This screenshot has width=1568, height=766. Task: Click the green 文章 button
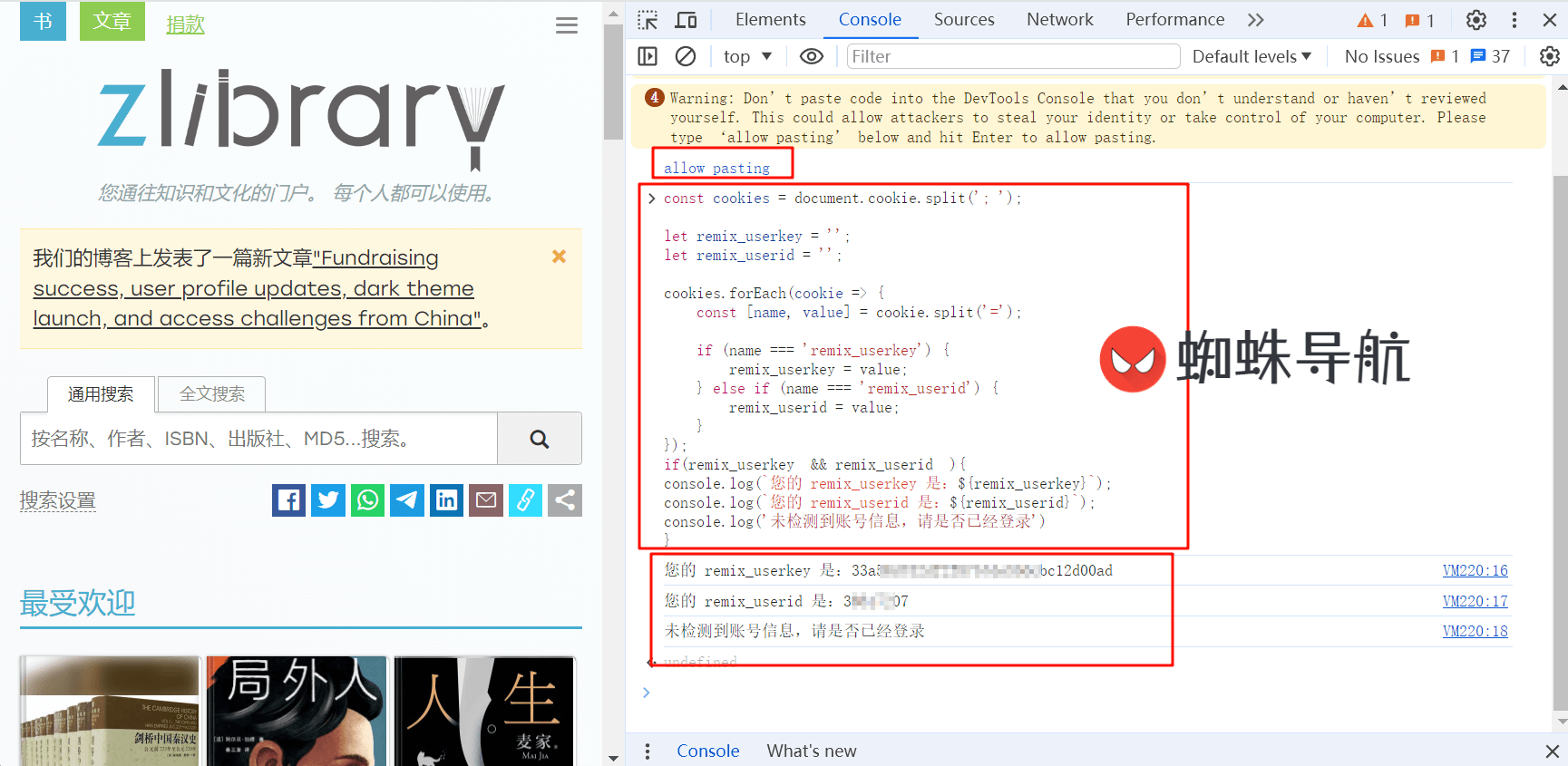112,21
